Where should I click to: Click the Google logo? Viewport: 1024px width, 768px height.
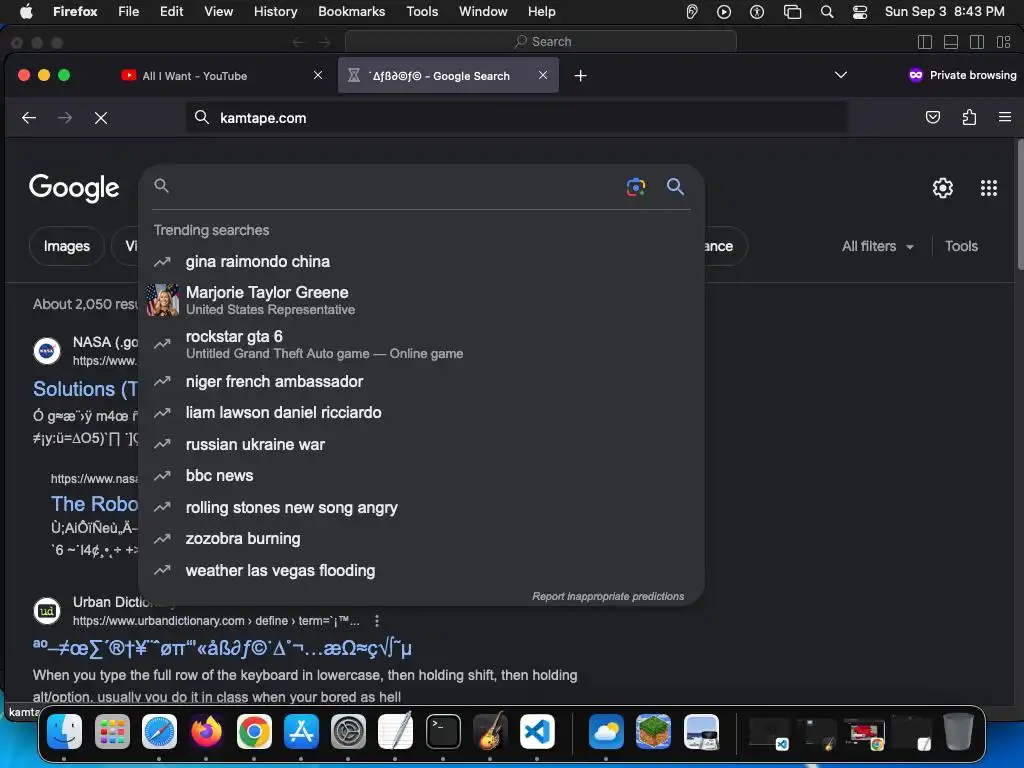(x=74, y=188)
